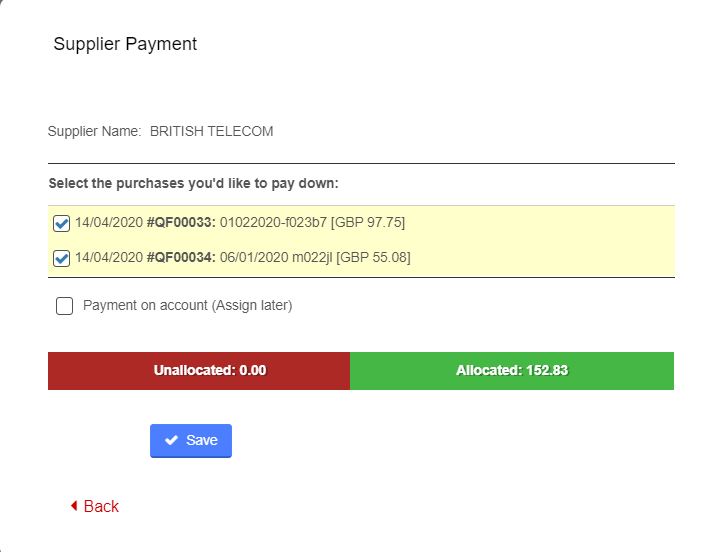Enable the Payment on account checkbox
This screenshot has width=727, height=552.
point(65,306)
